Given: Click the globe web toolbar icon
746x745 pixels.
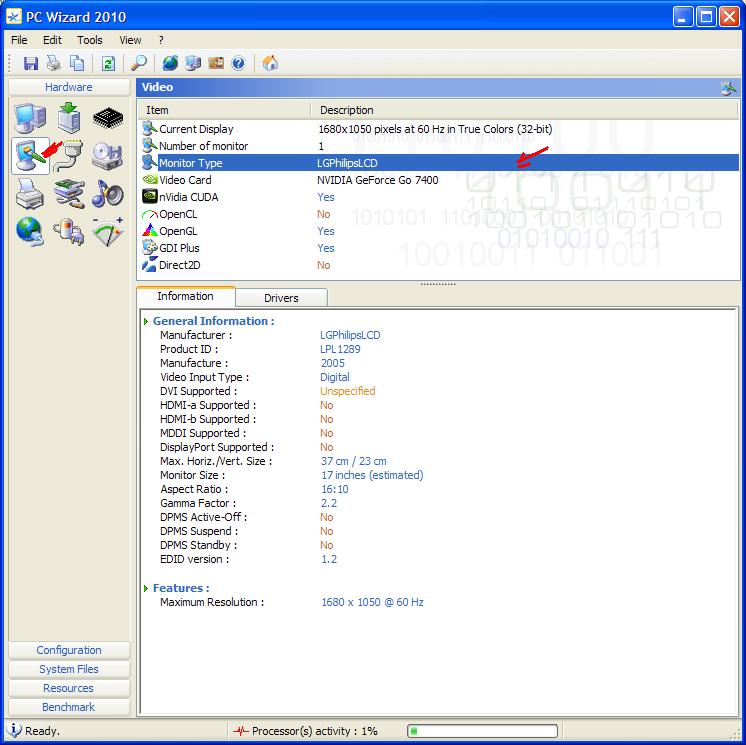Looking at the screenshot, I should [170, 63].
